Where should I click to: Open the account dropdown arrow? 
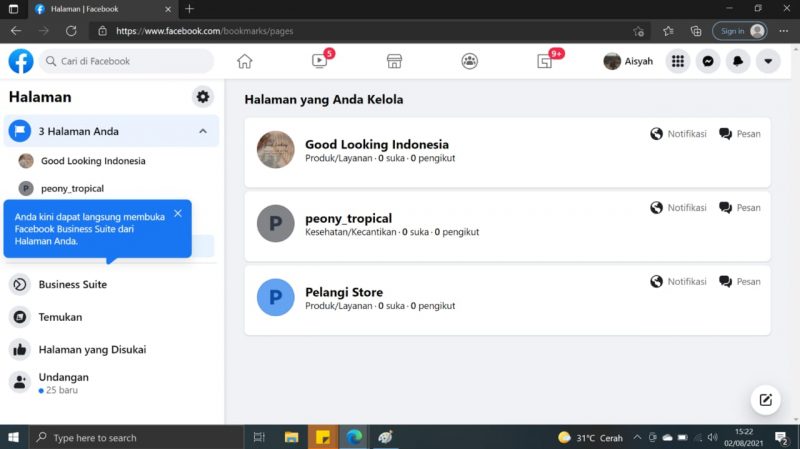[768, 61]
